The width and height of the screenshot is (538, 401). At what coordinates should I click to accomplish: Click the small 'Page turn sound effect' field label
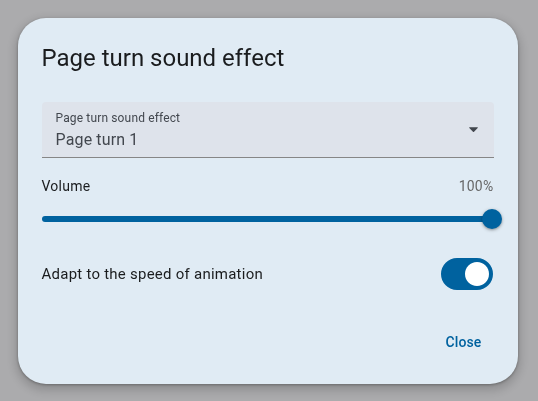point(118,118)
